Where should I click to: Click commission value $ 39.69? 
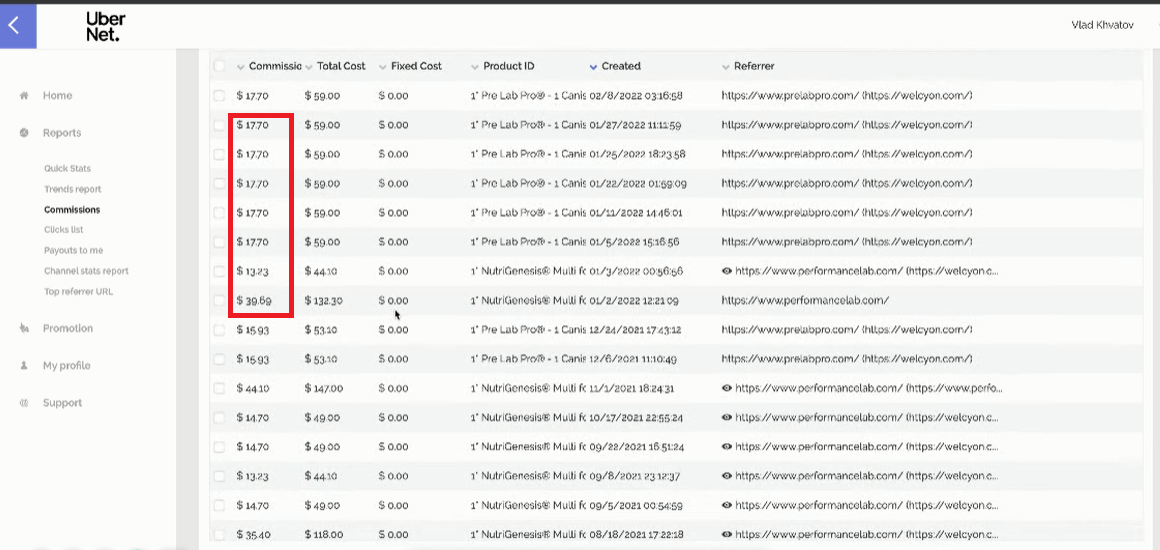253,301
